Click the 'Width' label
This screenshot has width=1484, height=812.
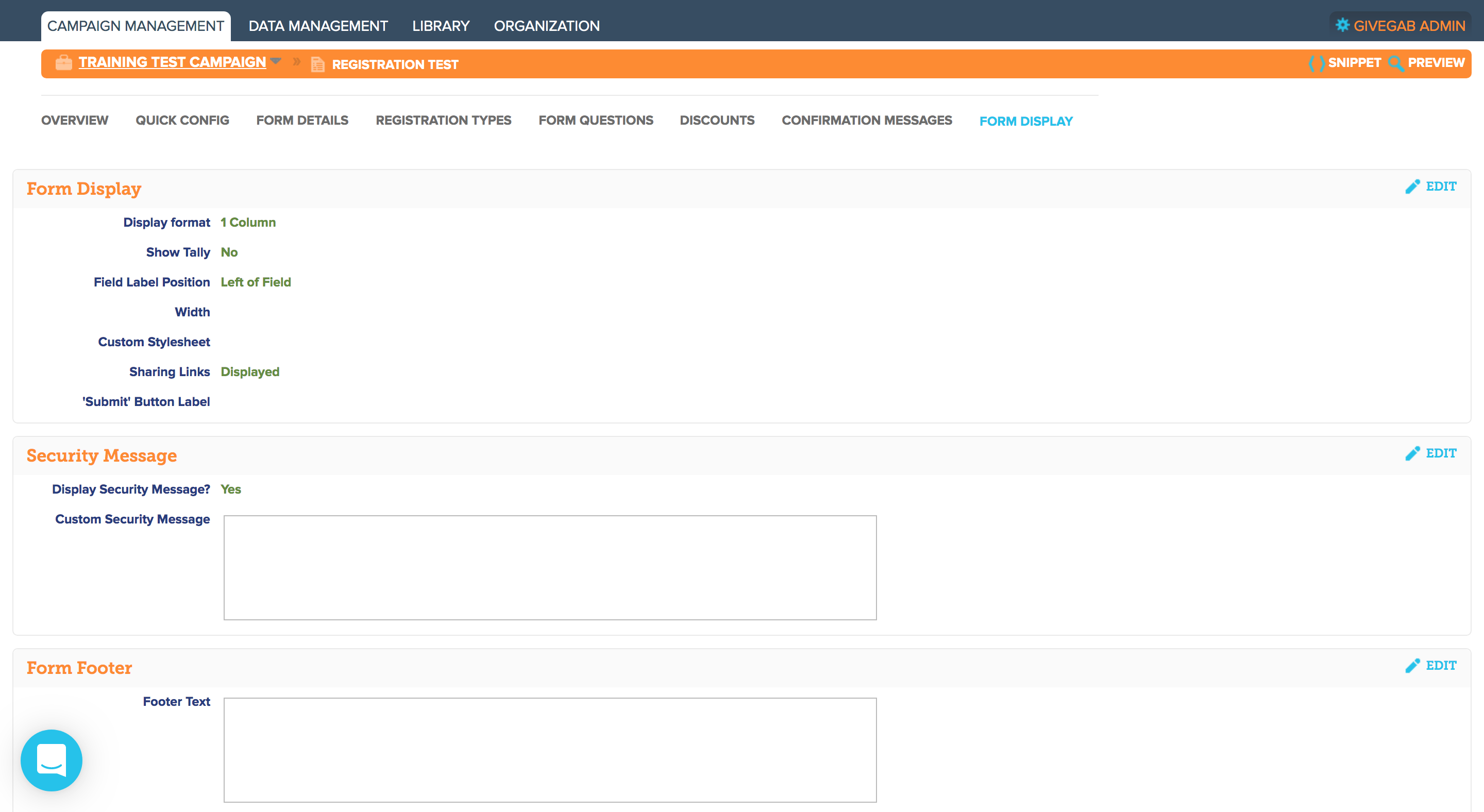[x=192, y=313]
